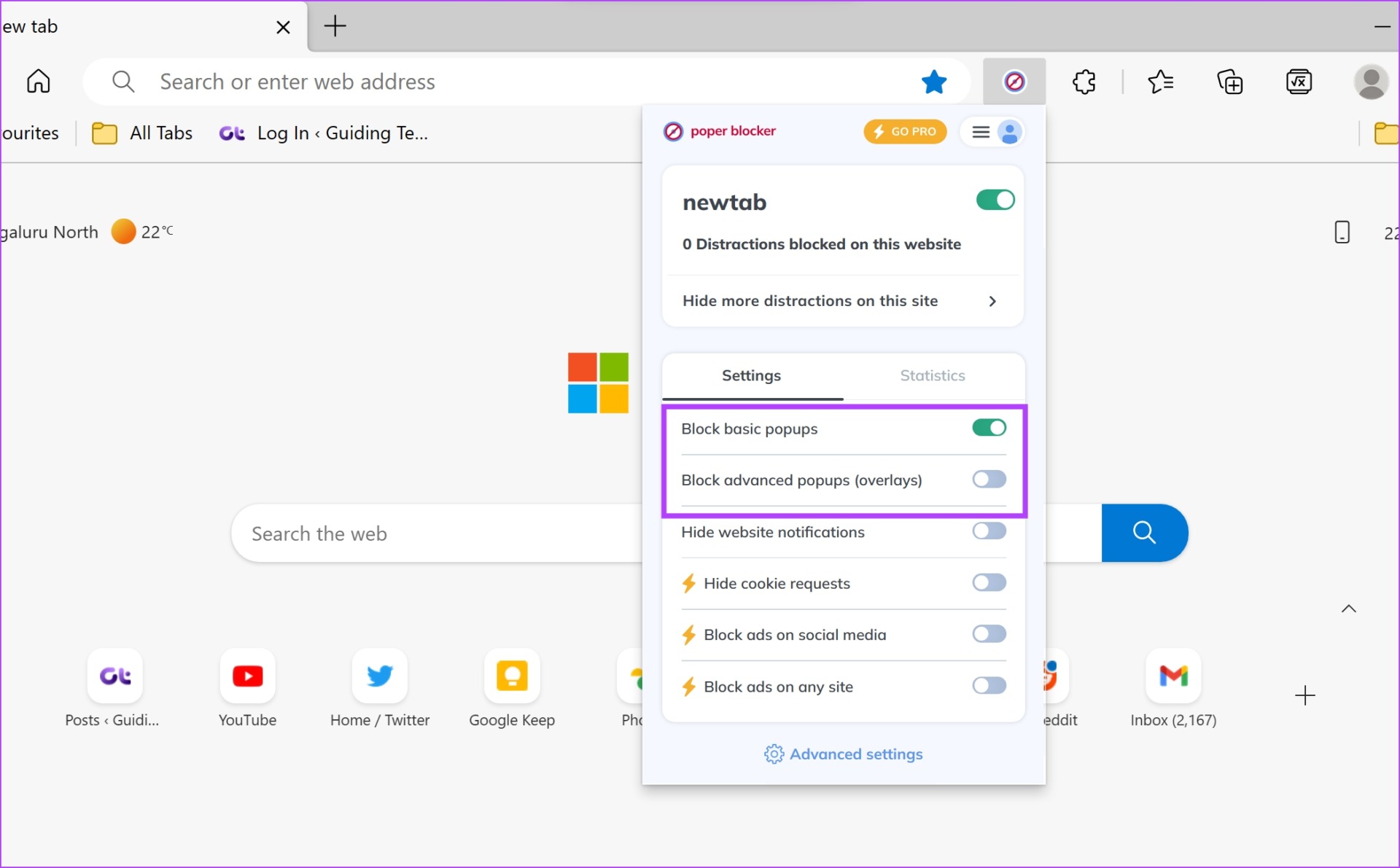Collapse the new tab page with the up chevron
The height and width of the screenshot is (868, 1400).
pyautogui.click(x=1349, y=609)
